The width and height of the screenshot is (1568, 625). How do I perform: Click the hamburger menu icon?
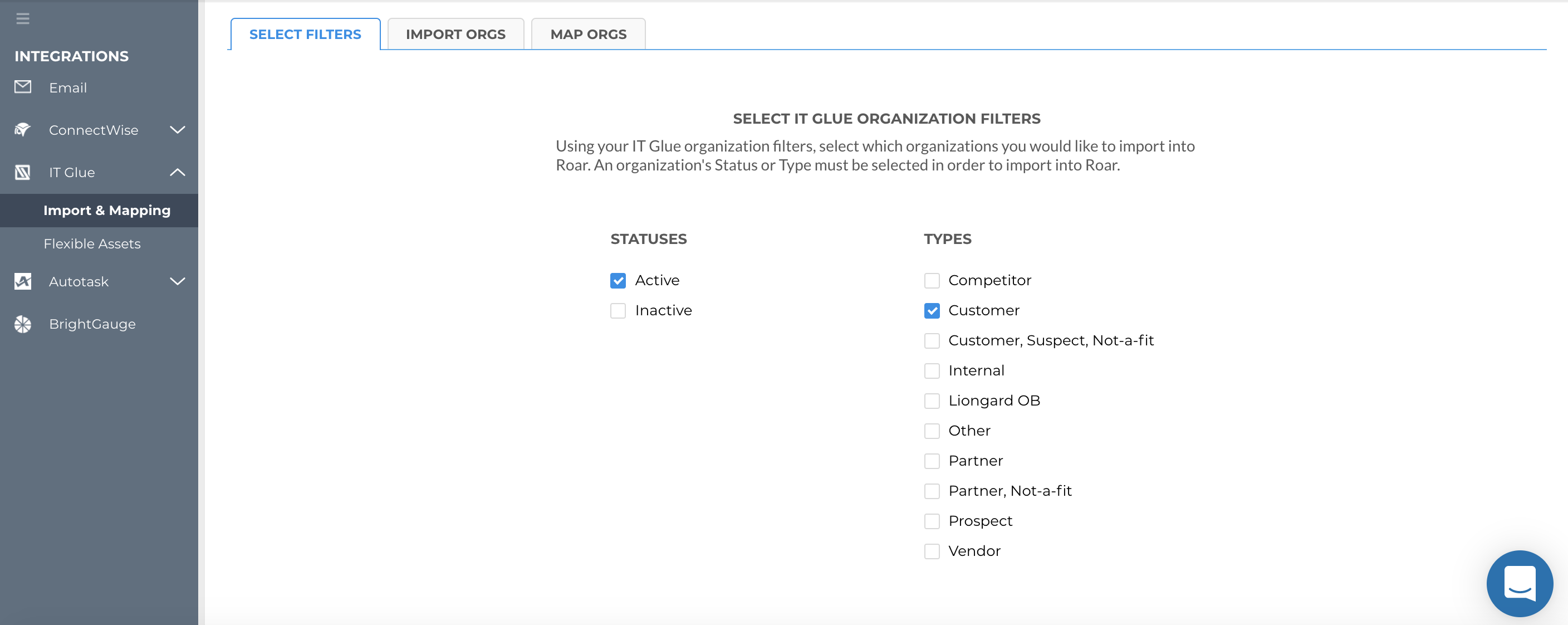(x=22, y=19)
